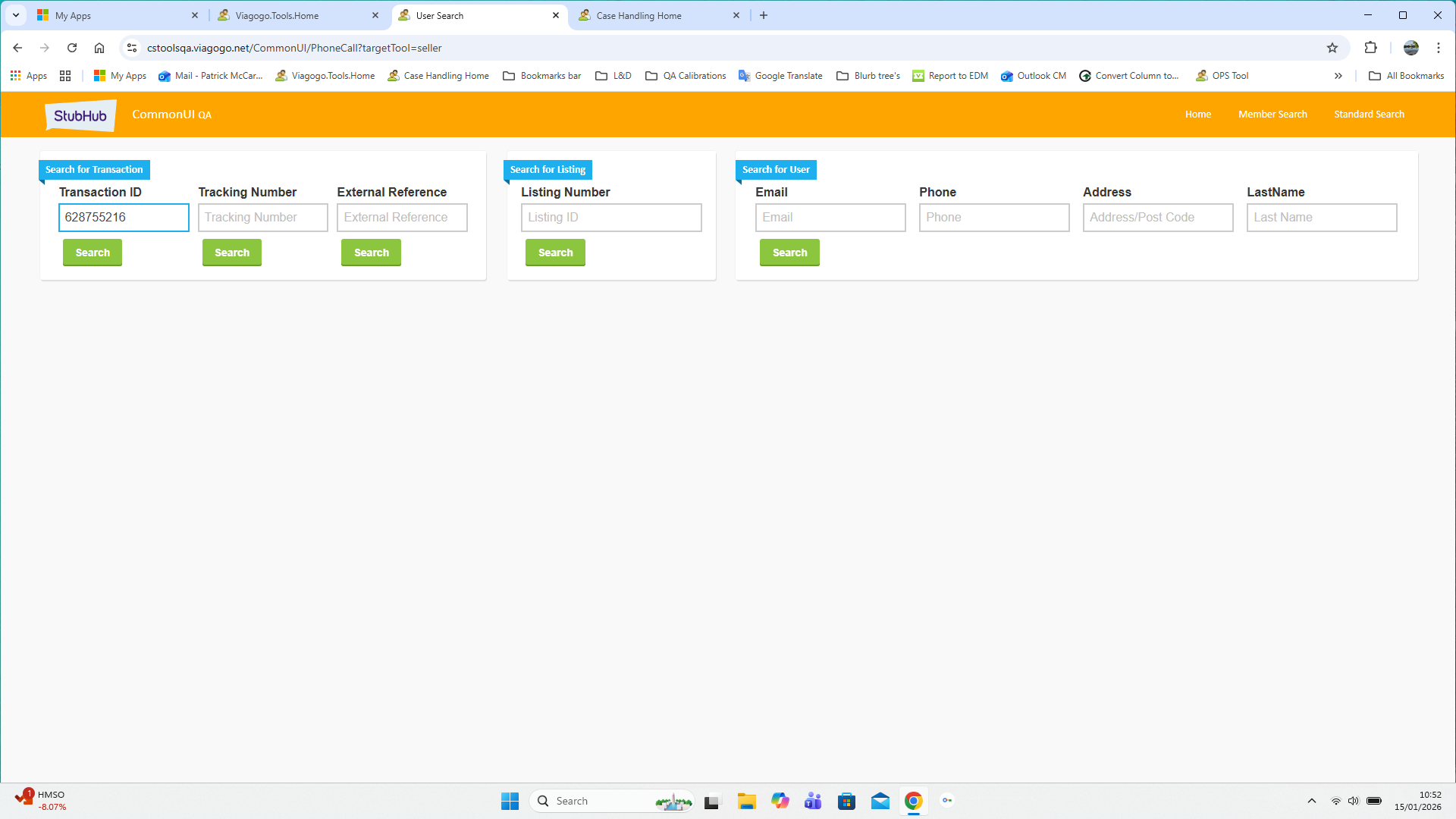Expand the hidden bookmarks chevron
This screenshot has width=1456, height=819.
tap(1338, 76)
